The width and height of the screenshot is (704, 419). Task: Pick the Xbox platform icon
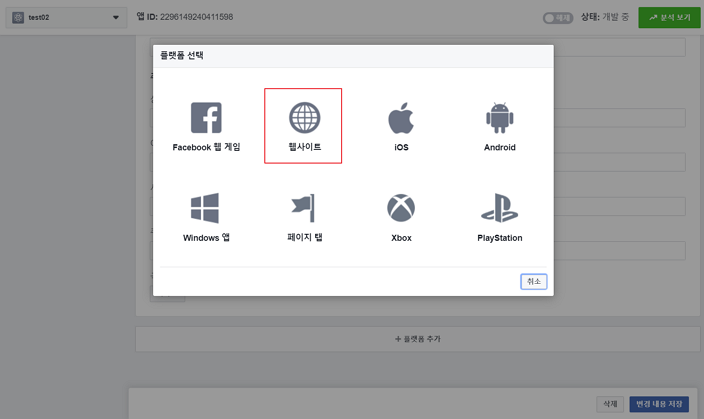tap(401, 208)
